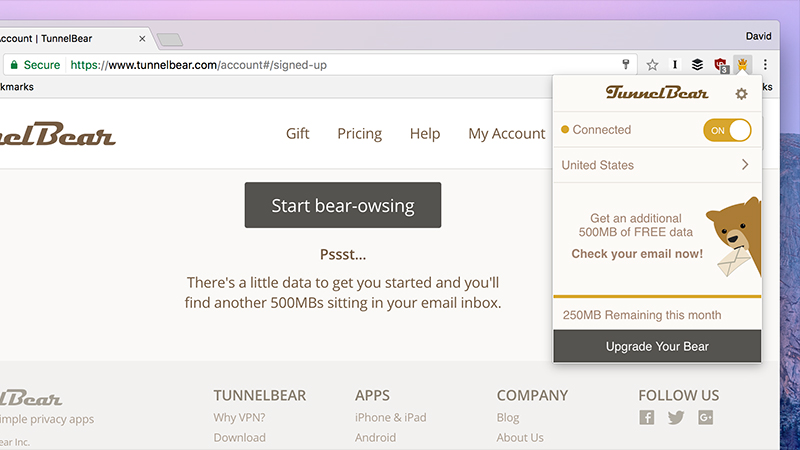Open the iPhone & iPad apps link
The image size is (800, 450).
click(390, 417)
